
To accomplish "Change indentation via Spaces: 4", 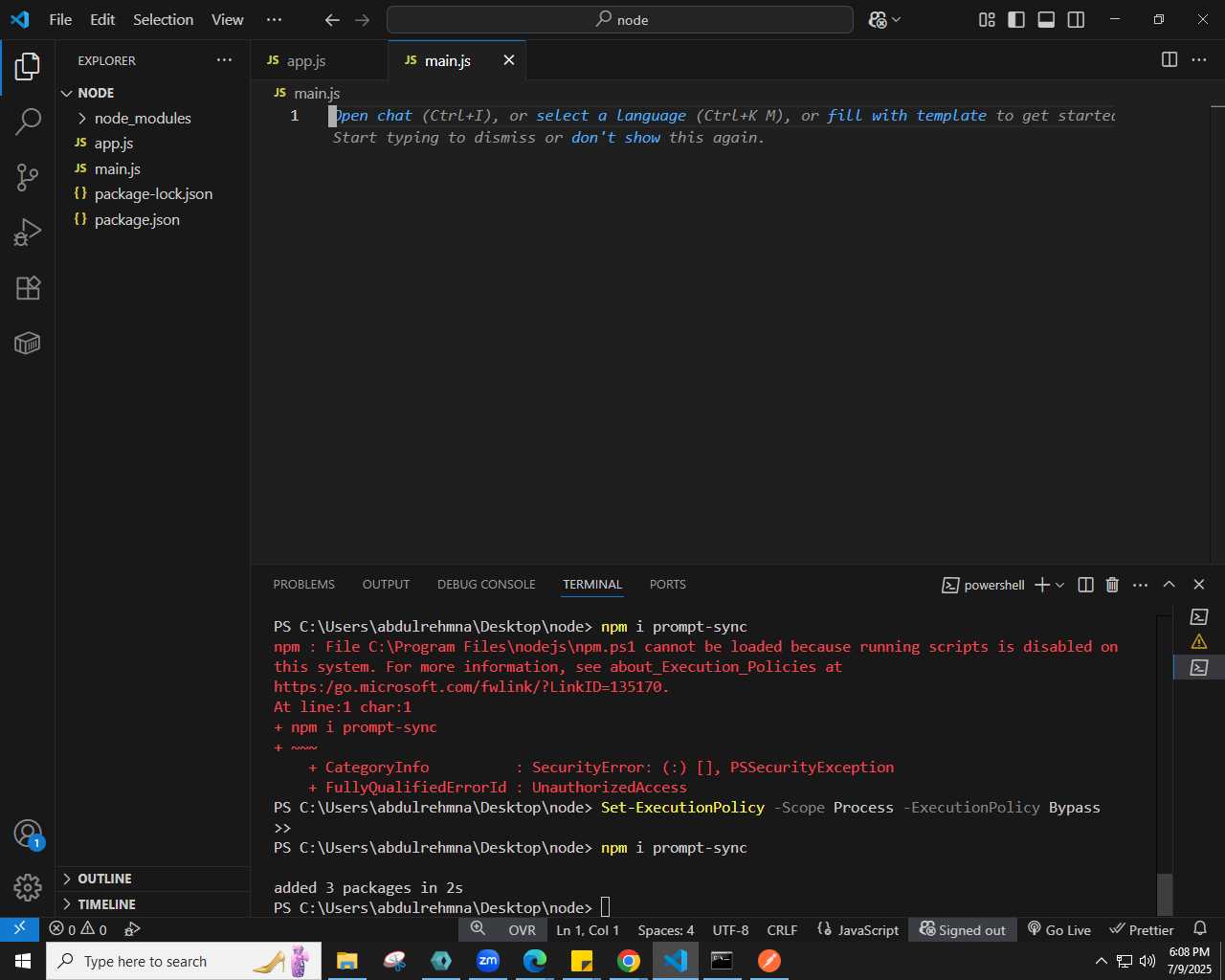I will (x=666, y=930).
